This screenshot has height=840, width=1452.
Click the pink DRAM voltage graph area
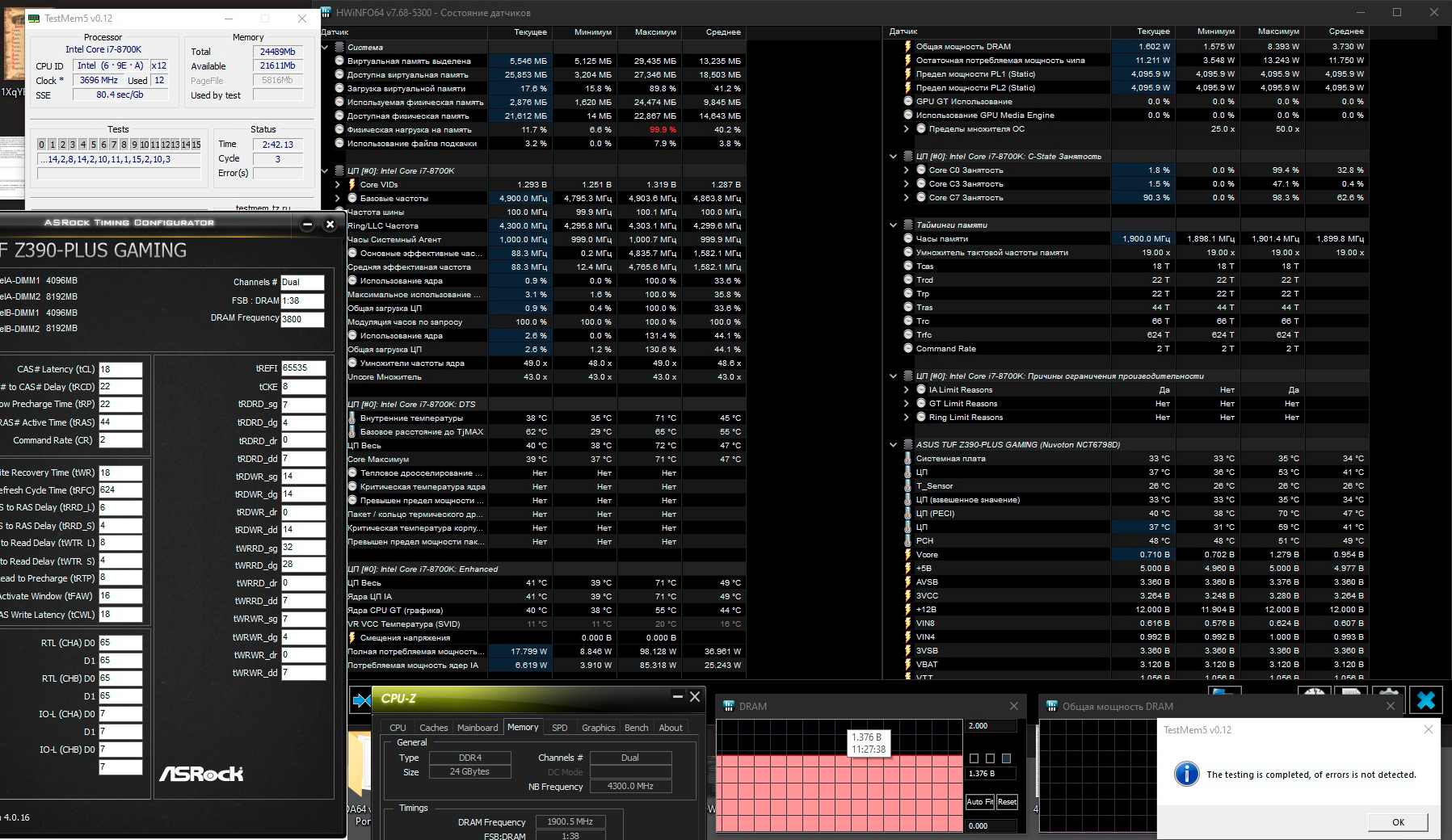click(x=840, y=792)
